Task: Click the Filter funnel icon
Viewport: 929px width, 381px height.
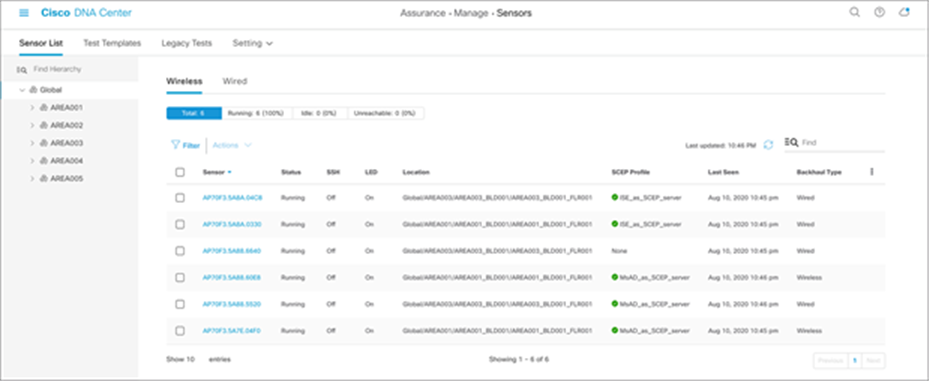Action: 175,145
